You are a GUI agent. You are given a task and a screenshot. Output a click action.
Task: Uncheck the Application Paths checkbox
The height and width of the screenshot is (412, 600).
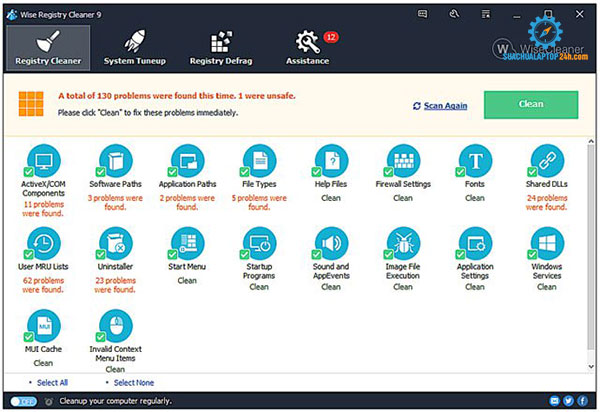click(x=173, y=171)
